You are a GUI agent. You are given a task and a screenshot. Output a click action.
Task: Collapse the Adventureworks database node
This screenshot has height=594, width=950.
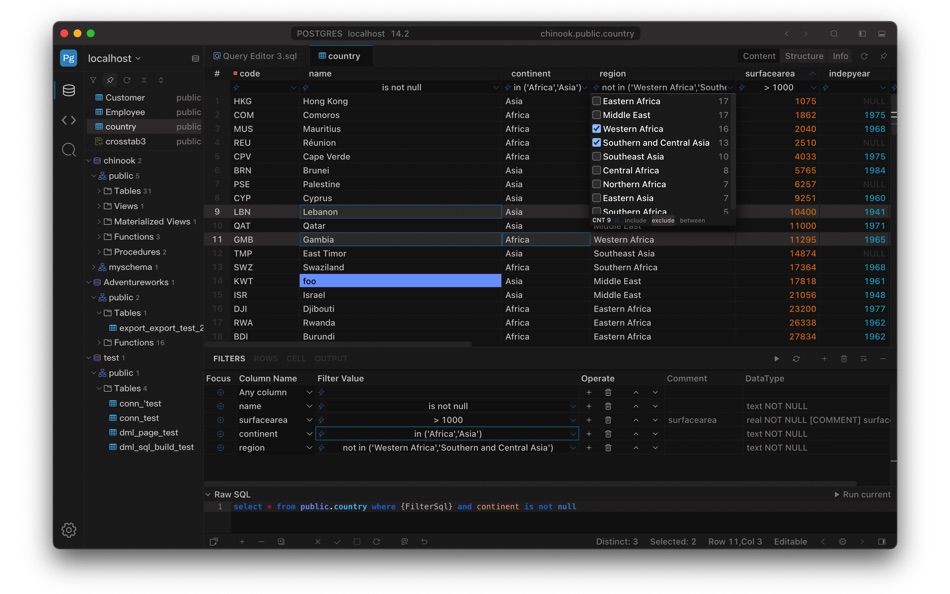(89, 282)
